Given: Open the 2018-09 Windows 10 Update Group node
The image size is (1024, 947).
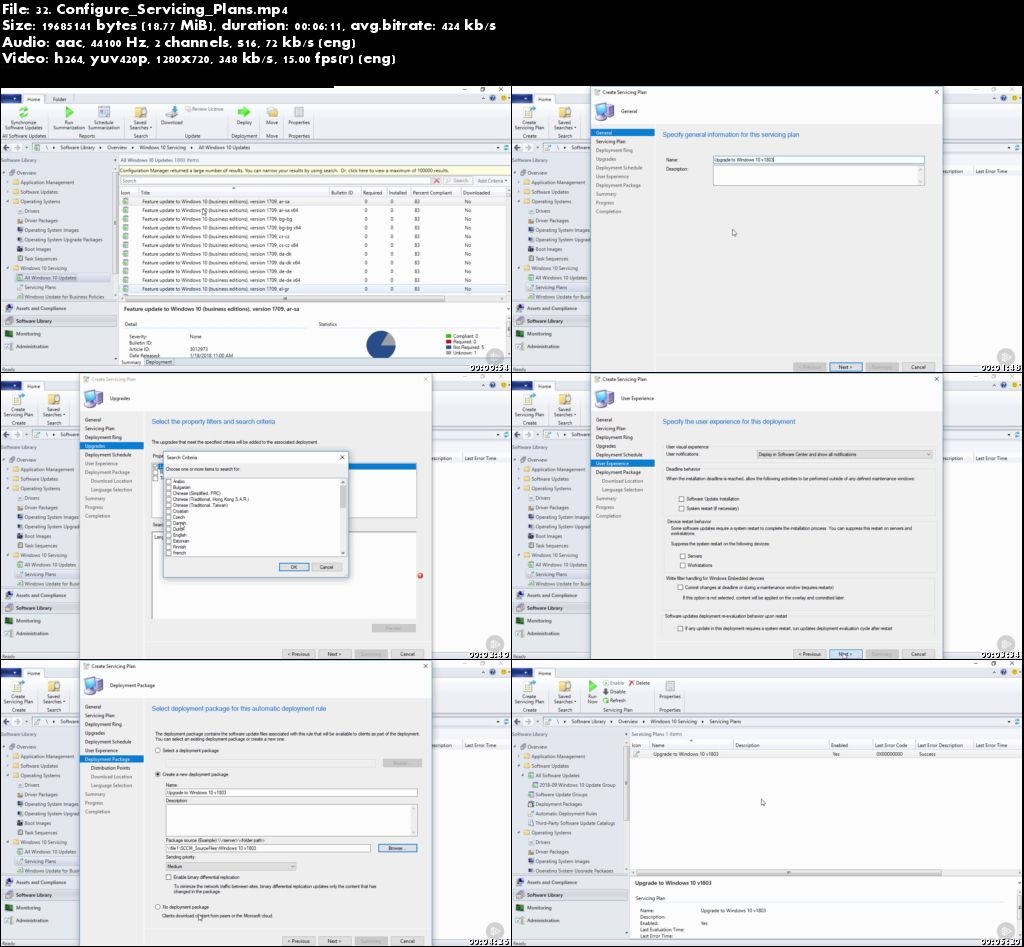Looking at the screenshot, I should tap(573, 785).
